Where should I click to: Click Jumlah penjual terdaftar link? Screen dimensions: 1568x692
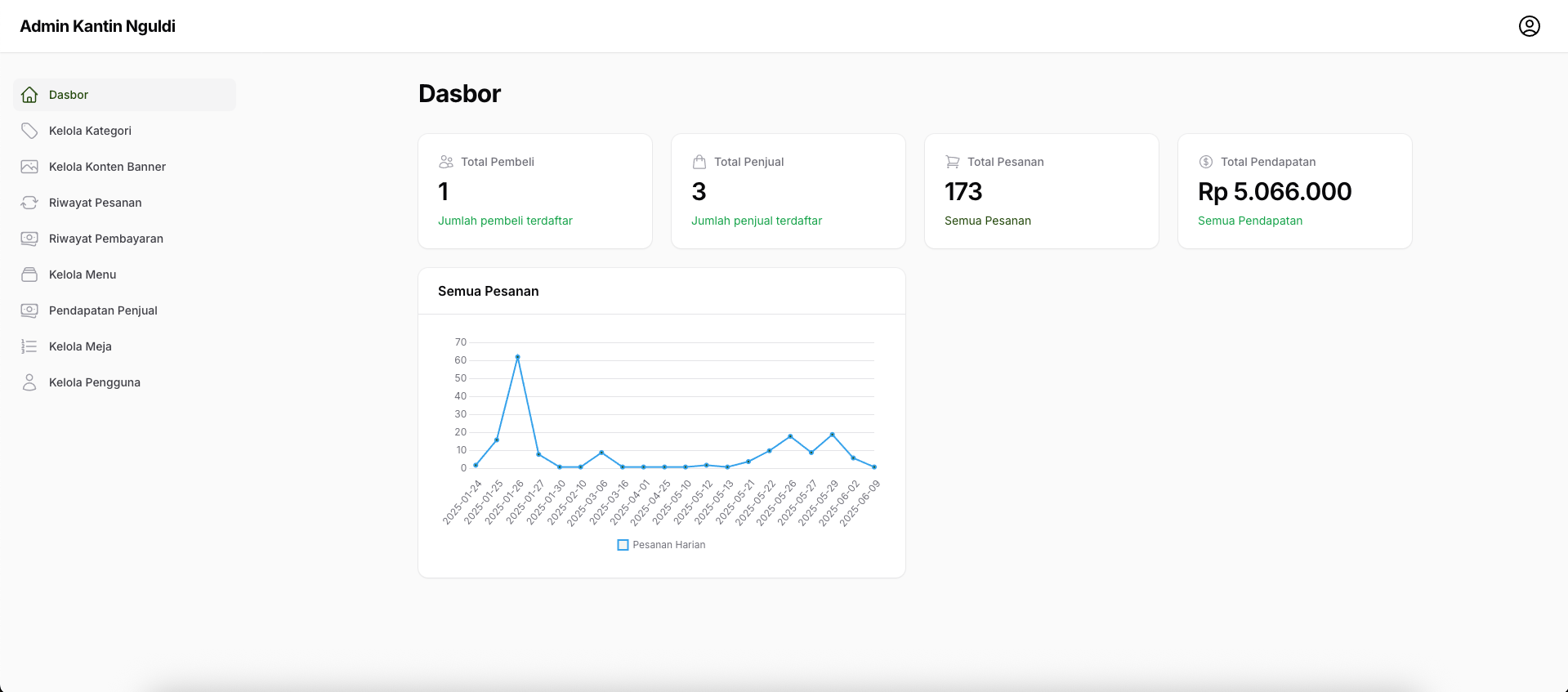click(757, 221)
